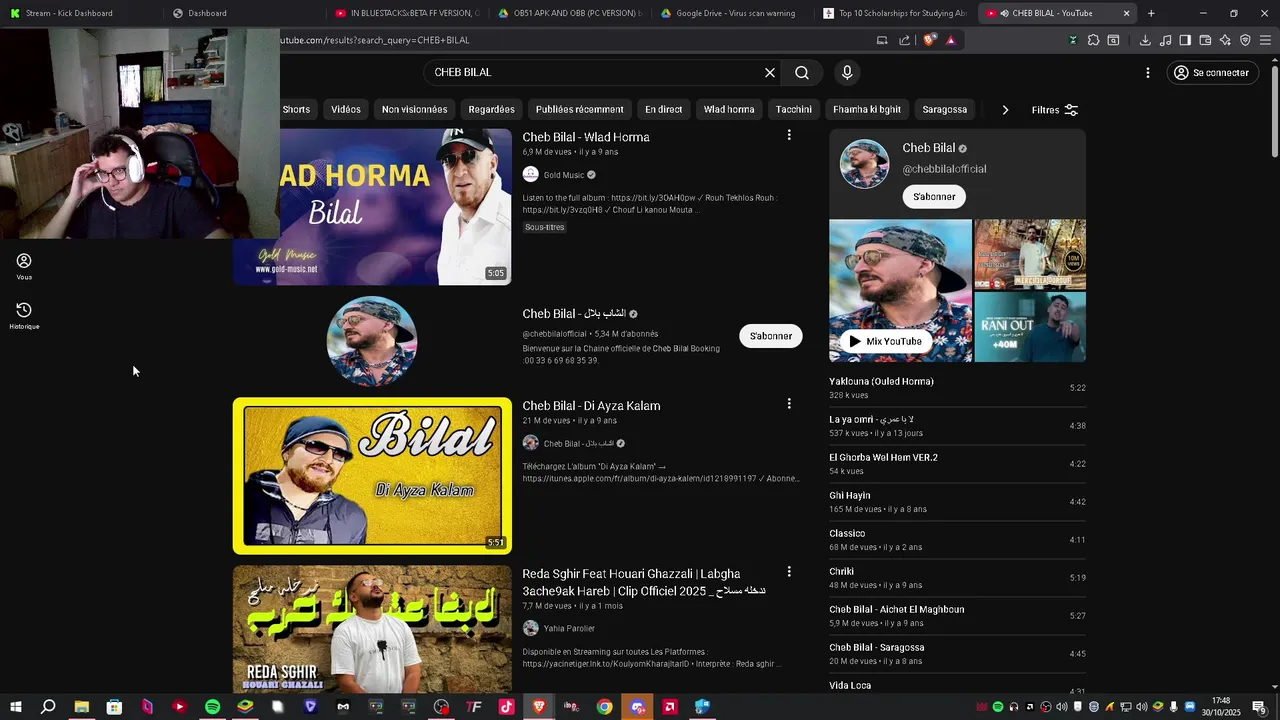
Task: Open the browser downloads icon
Action: pyautogui.click(x=1145, y=40)
